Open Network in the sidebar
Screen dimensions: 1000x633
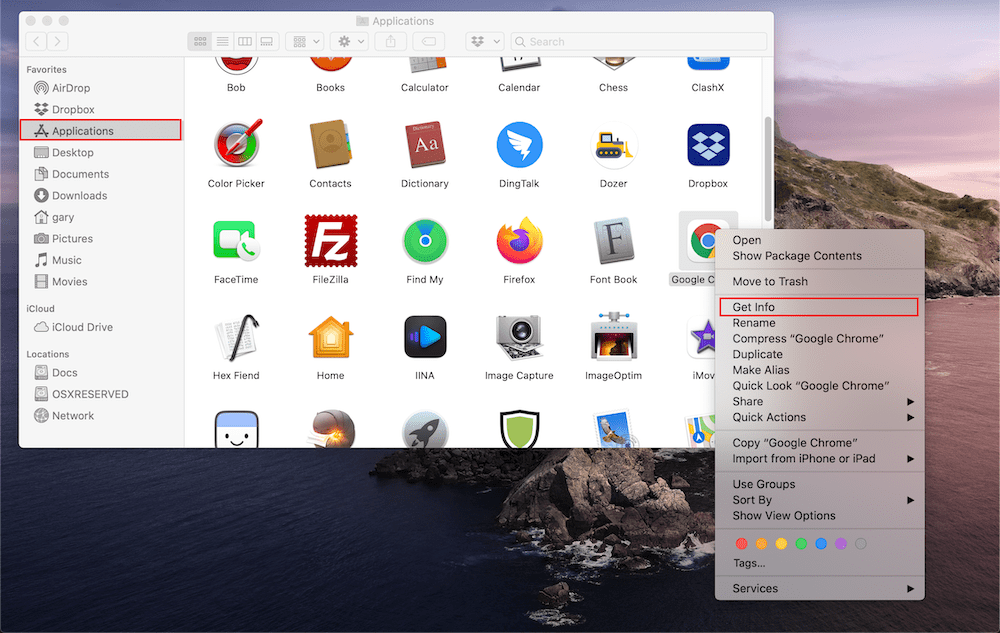pyautogui.click(x=102, y=416)
